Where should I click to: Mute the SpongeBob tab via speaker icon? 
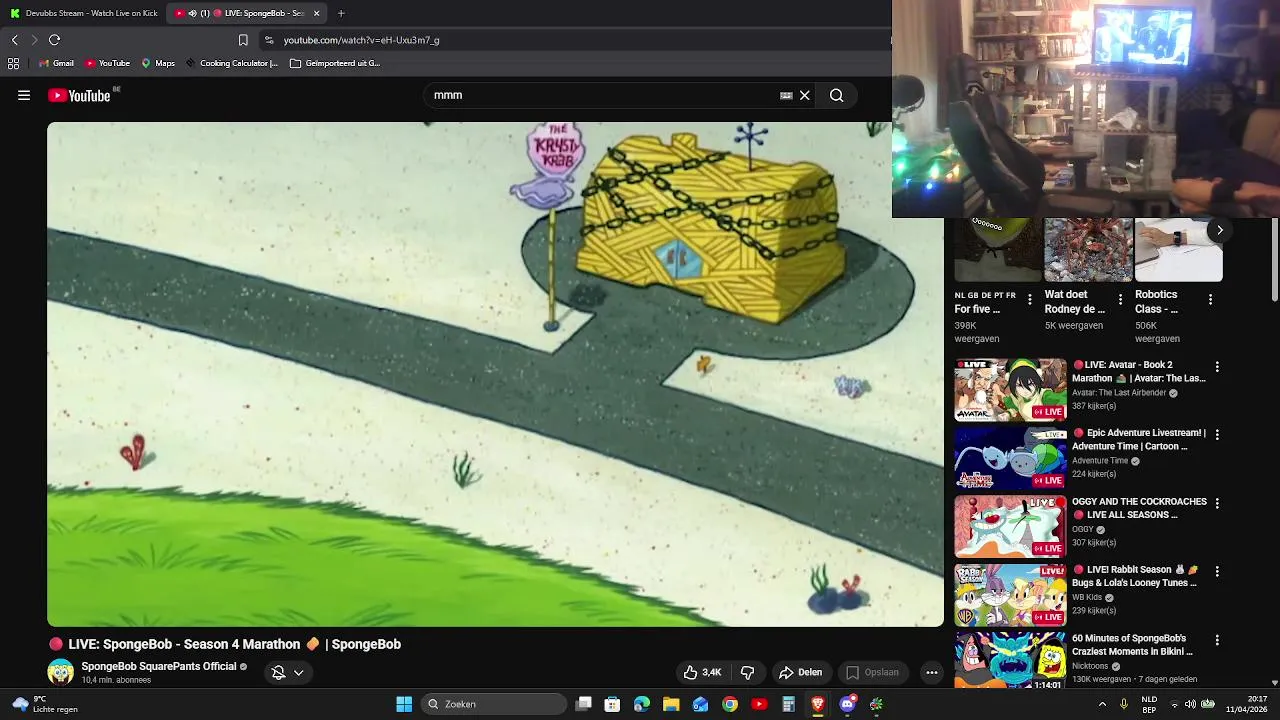coord(192,13)
